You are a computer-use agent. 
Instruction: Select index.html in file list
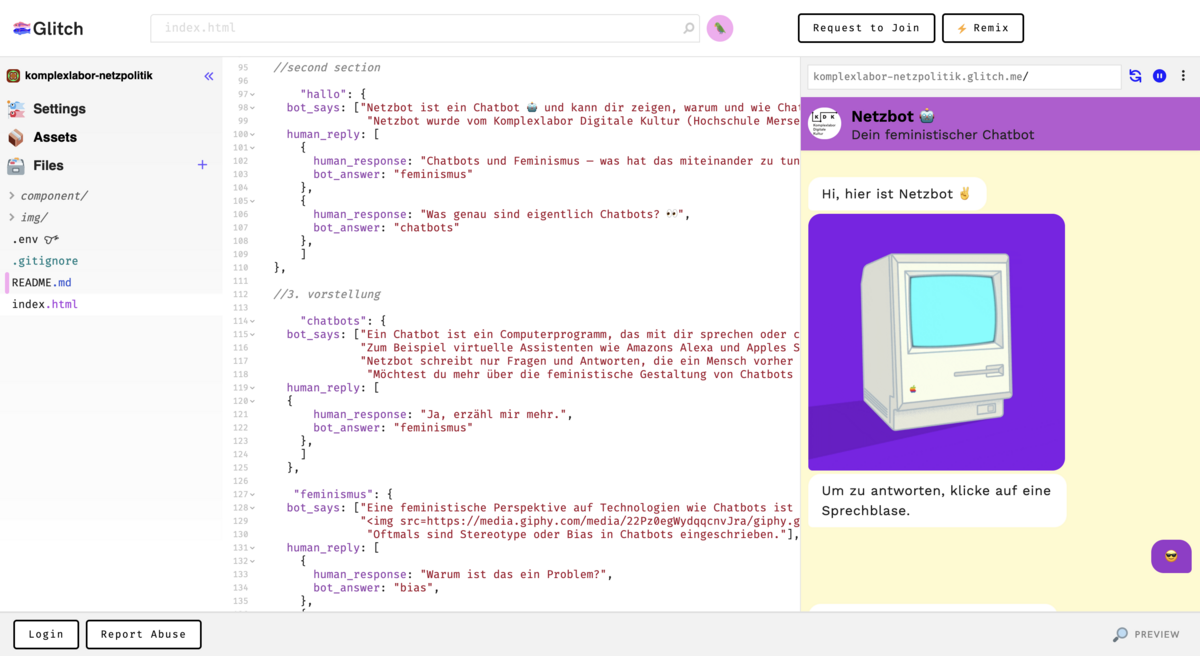[45, 304]
